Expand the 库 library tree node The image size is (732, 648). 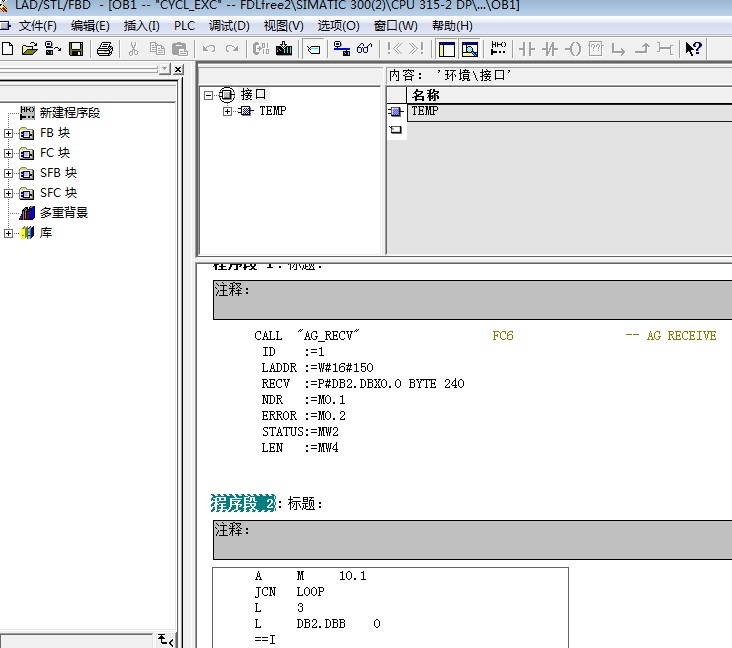click(x=8, y=233)
